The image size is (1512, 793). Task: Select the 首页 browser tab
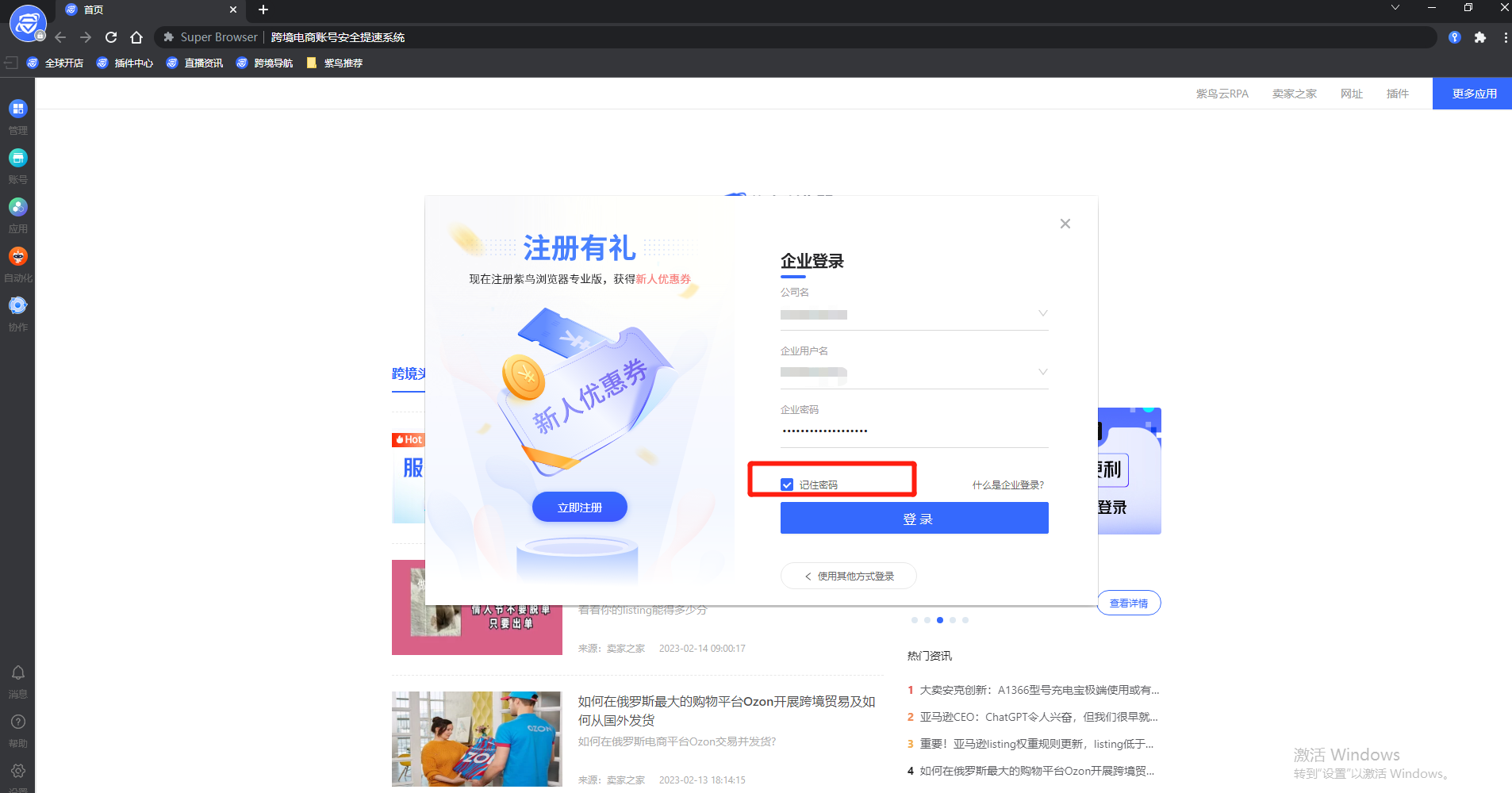coord(151,10)
